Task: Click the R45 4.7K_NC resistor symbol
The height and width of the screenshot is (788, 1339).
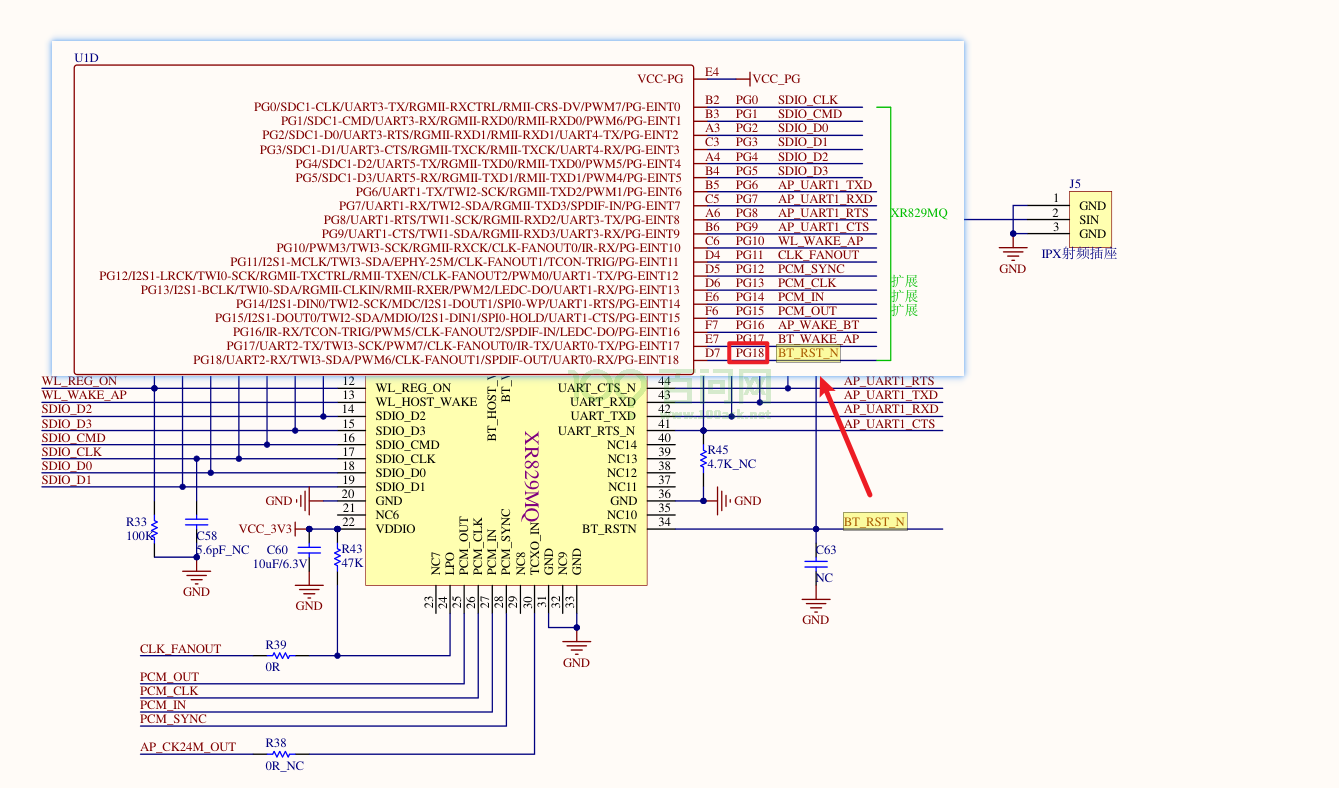Action: pyautogui.click(x=703, y=459)
